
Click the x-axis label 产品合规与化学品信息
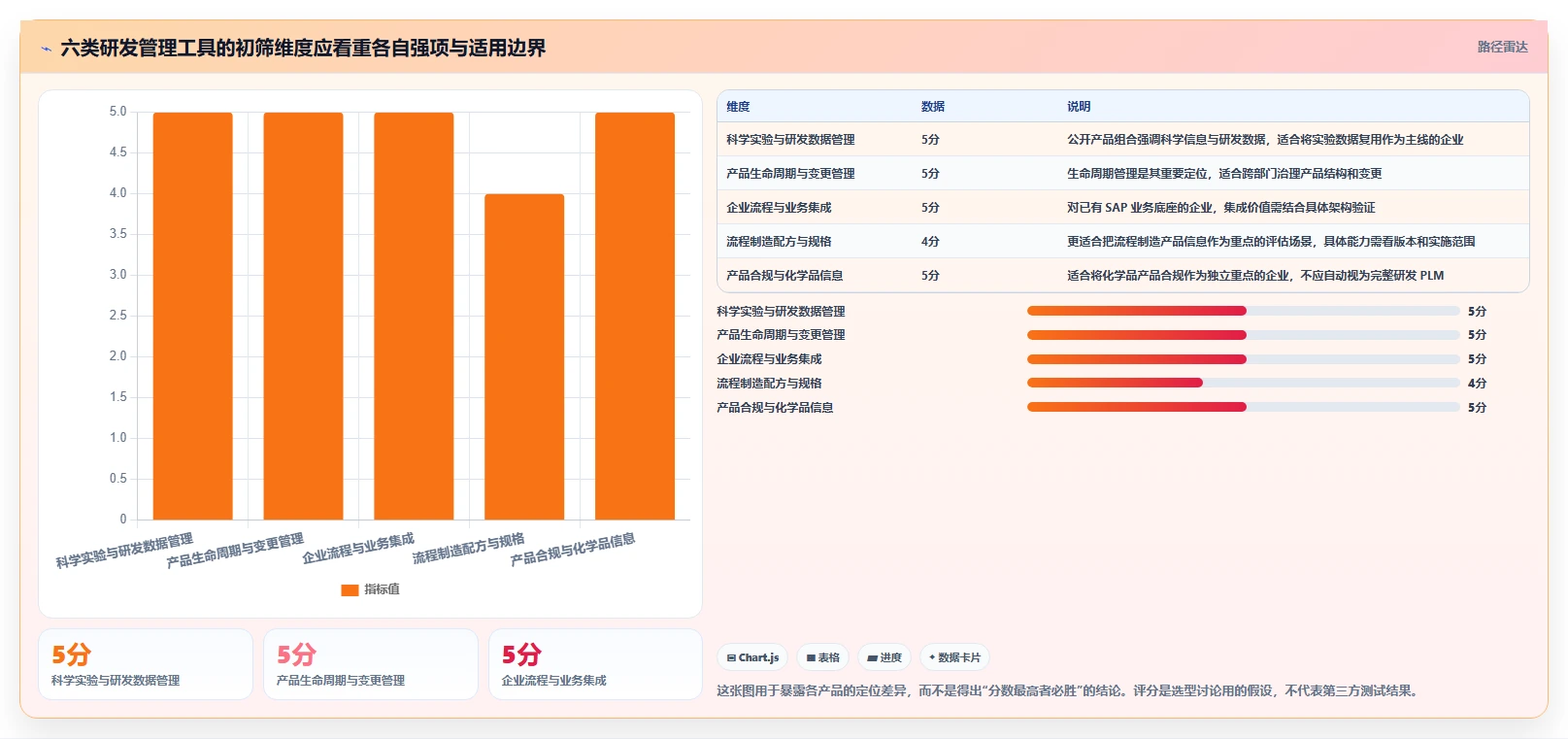[573, 549]
